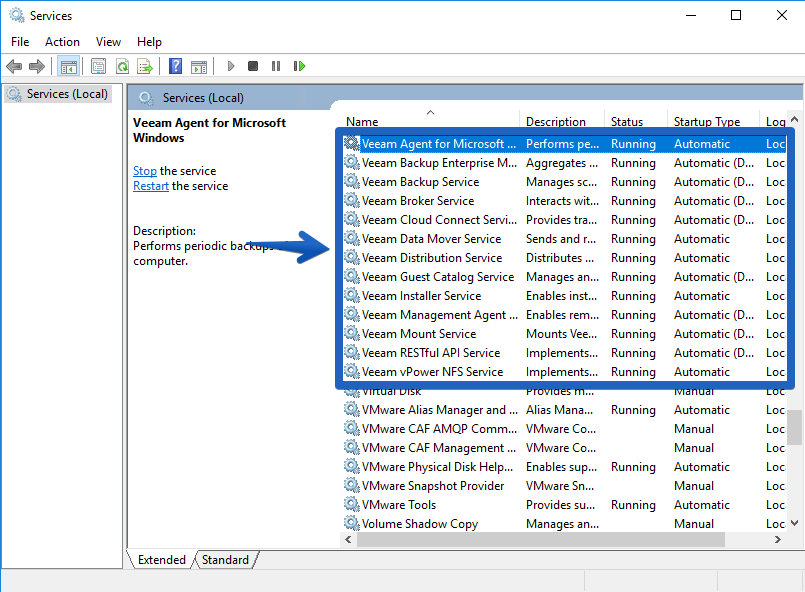
Task: Open the Properties toolbar icon
Action: (98, 66)
